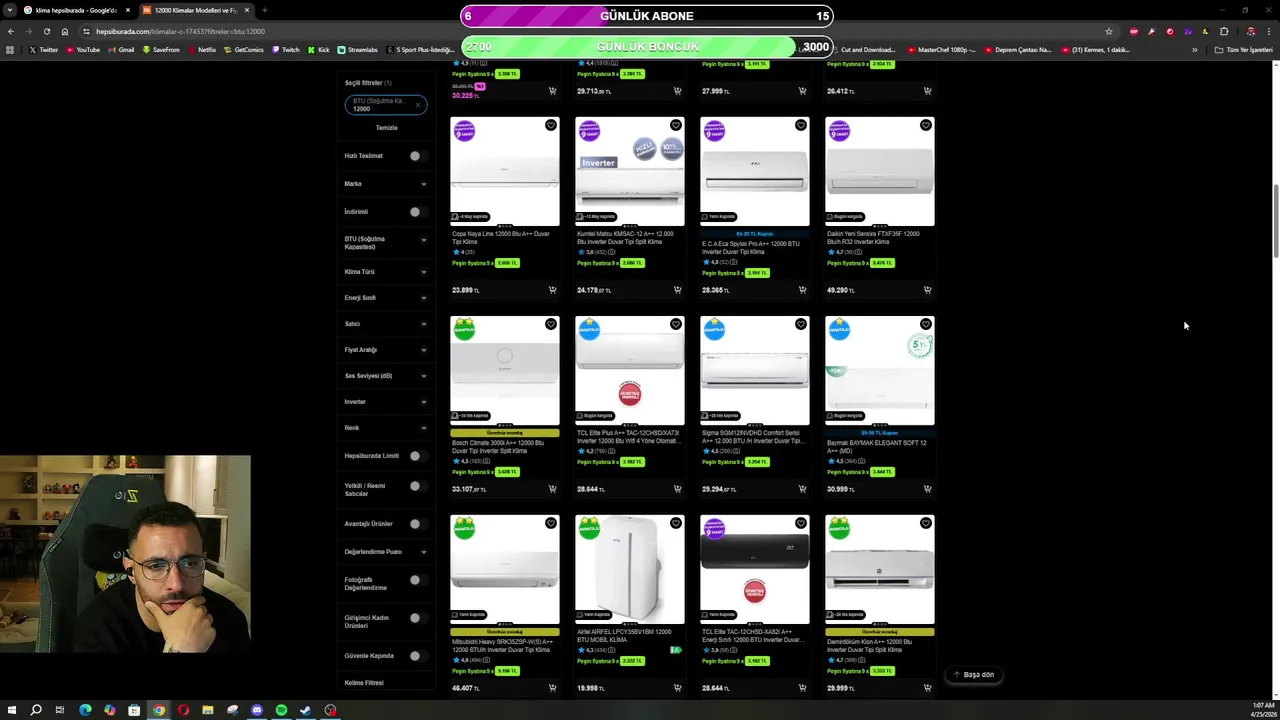
Task: Open Kelime Filtresi section
Action: (x=364, y=683)
